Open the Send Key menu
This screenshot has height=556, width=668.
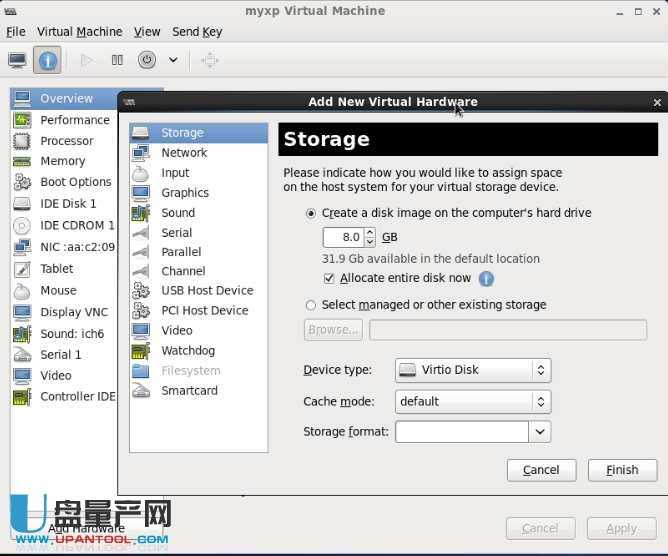click(x=197, y=32)
